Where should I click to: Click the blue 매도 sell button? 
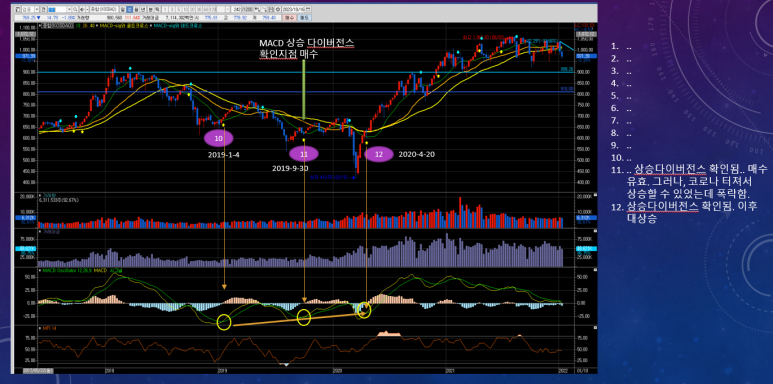pyautogui.click(x=304, y=18)
